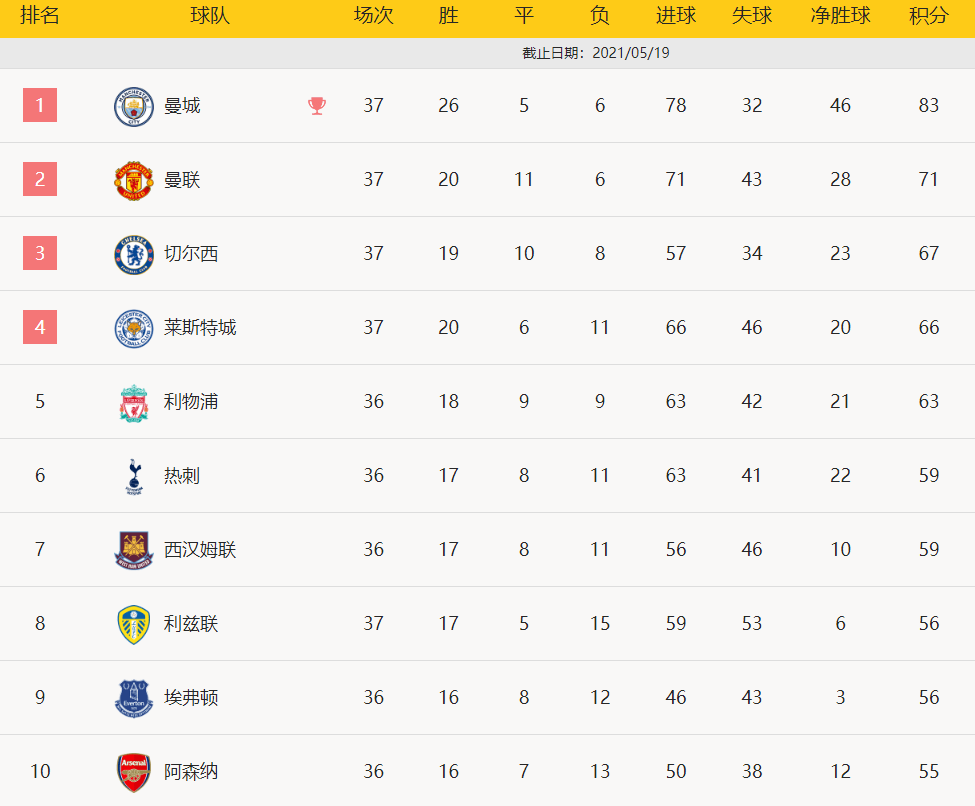
Task: Click the 进球 column header
Action: 676,16
